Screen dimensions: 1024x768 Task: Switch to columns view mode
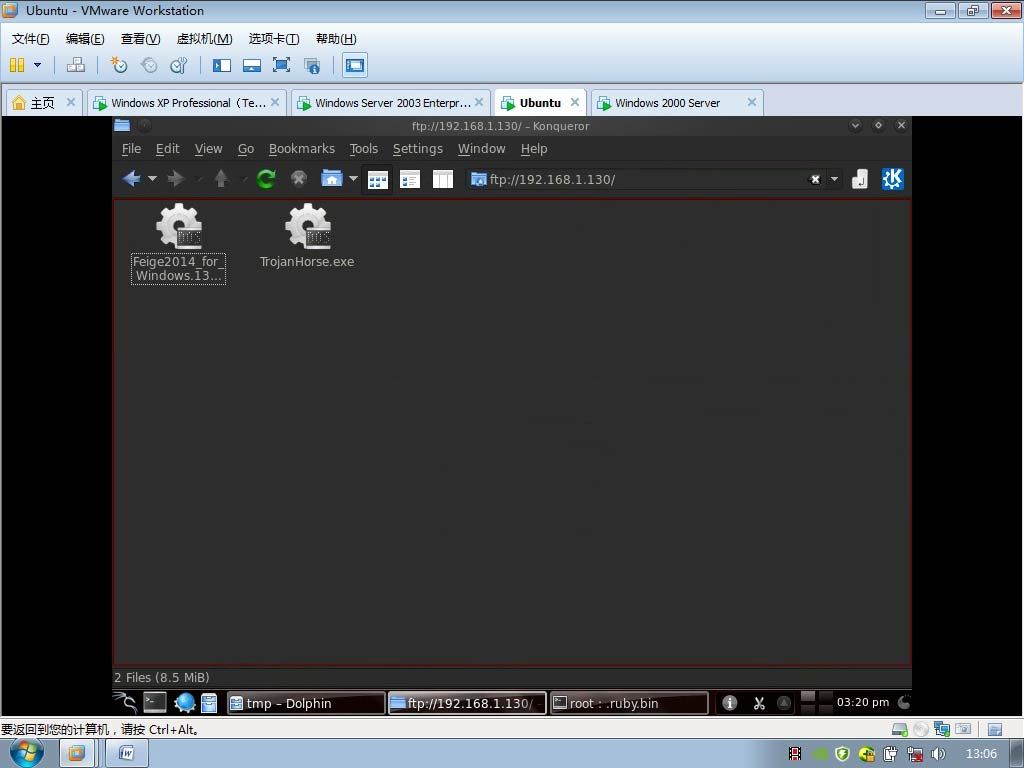[443, 180]
